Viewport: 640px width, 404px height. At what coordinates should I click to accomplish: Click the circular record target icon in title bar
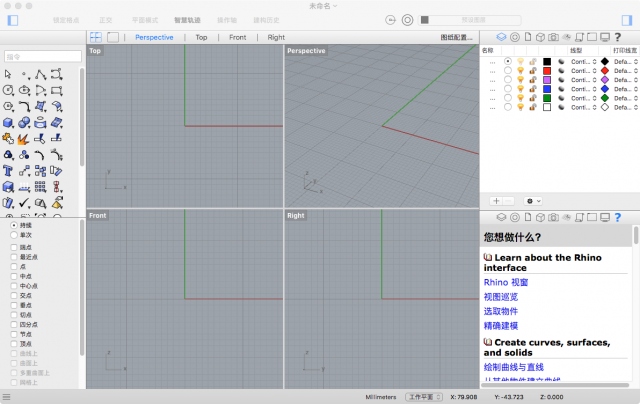pyautogui.click(x=407, y=20)
